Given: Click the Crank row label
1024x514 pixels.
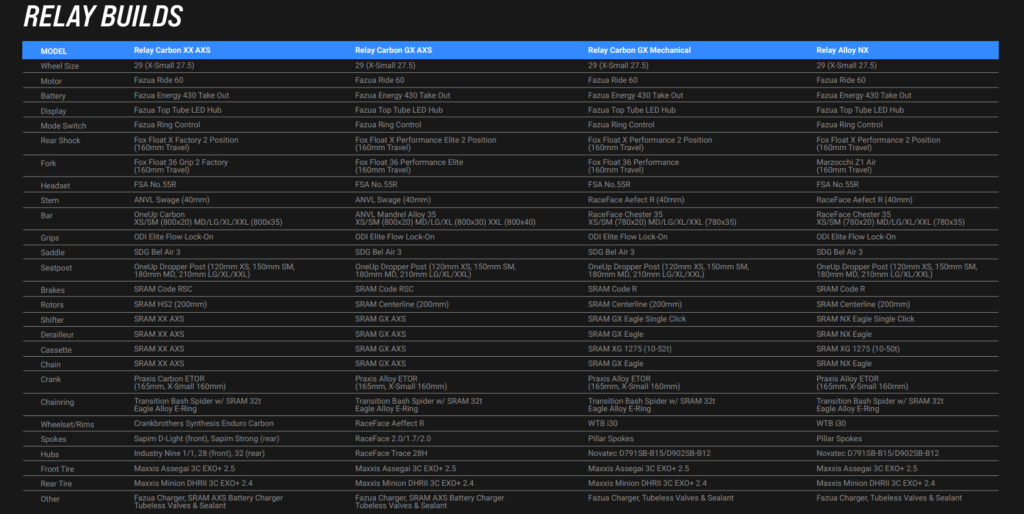Looking at the screenshot, I should pos(50,379).
